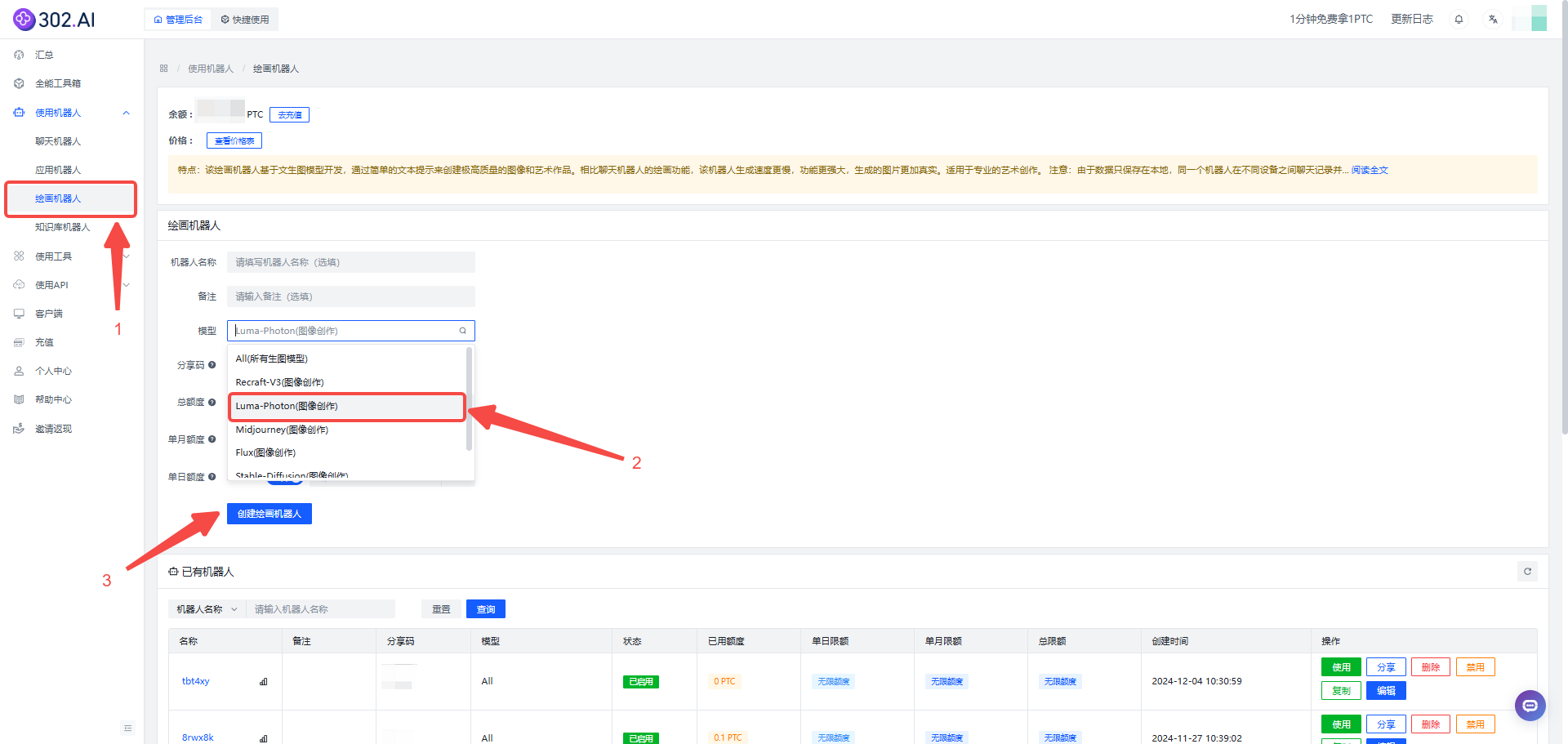Click the 阅读全文 link
Image resolution: width=1568 pixels, height=744 pixels.
point(1370,170)
